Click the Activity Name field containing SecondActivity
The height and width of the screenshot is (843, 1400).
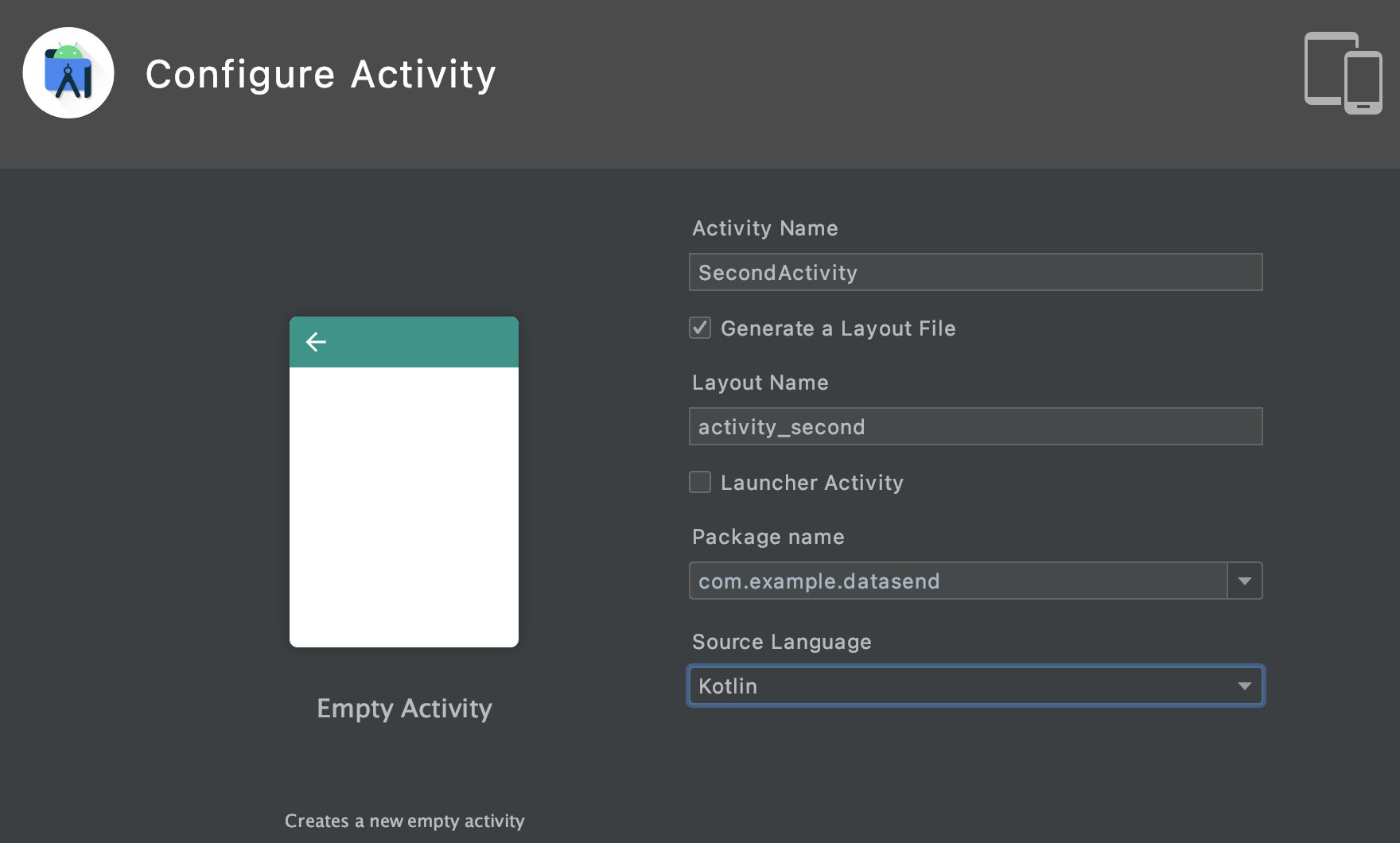975,273
